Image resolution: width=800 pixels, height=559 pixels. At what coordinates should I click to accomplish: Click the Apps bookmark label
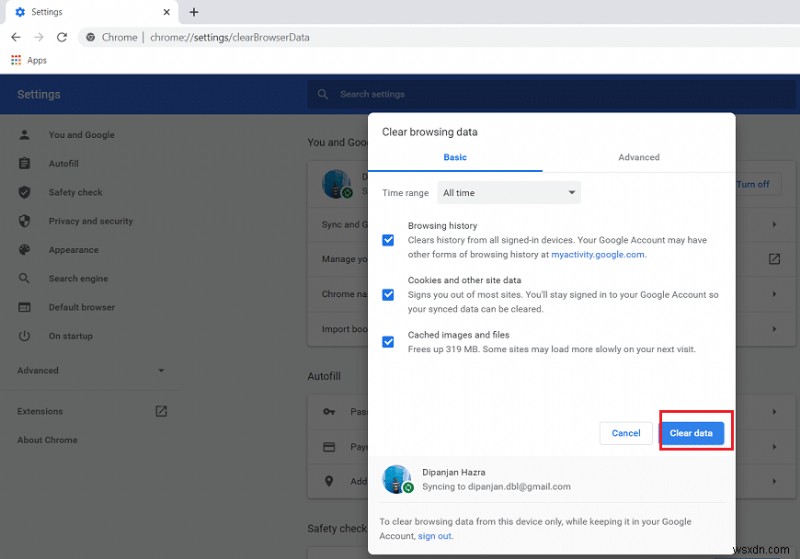point(37,60)
